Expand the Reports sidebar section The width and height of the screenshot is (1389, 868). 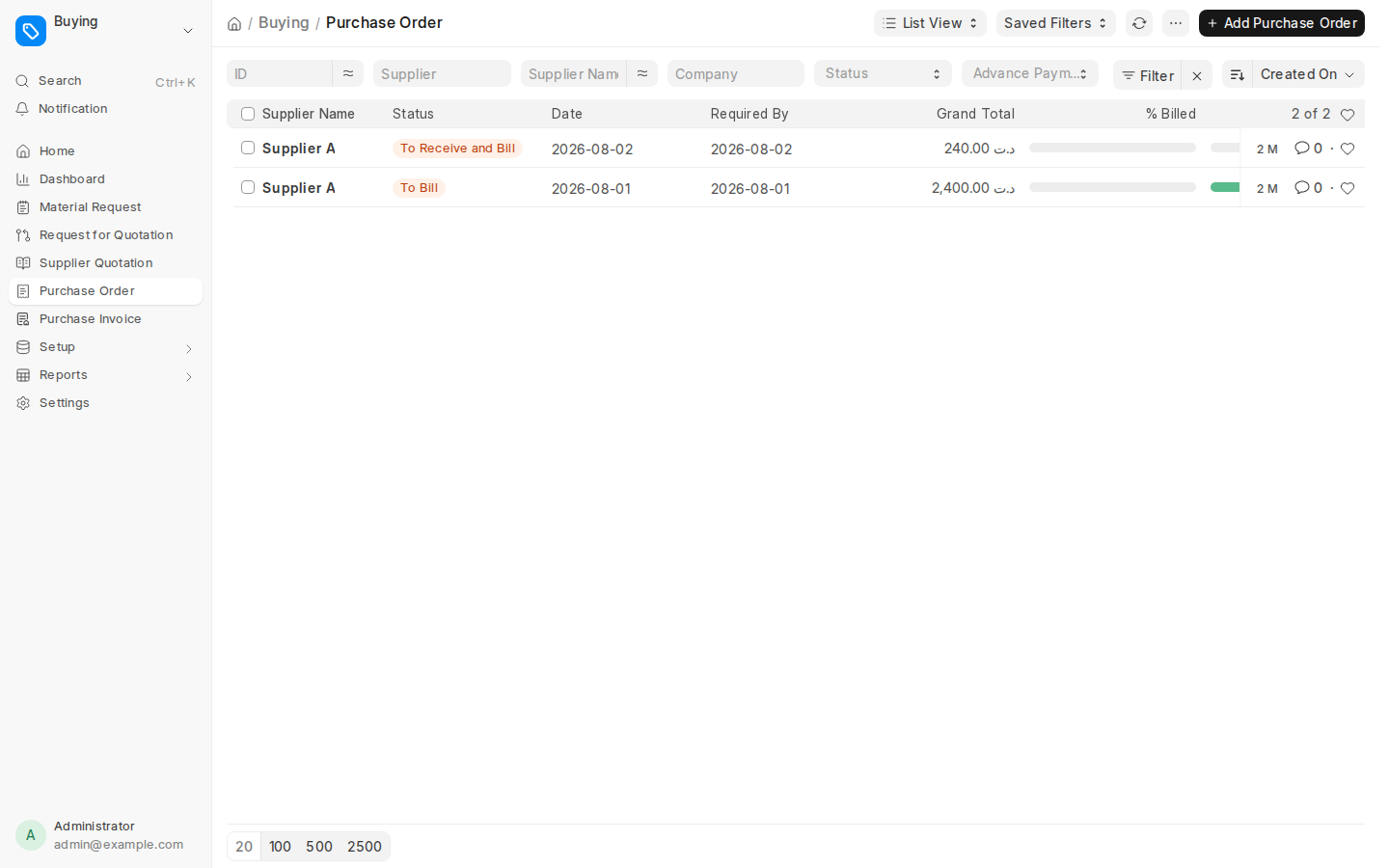coord(189,376)
